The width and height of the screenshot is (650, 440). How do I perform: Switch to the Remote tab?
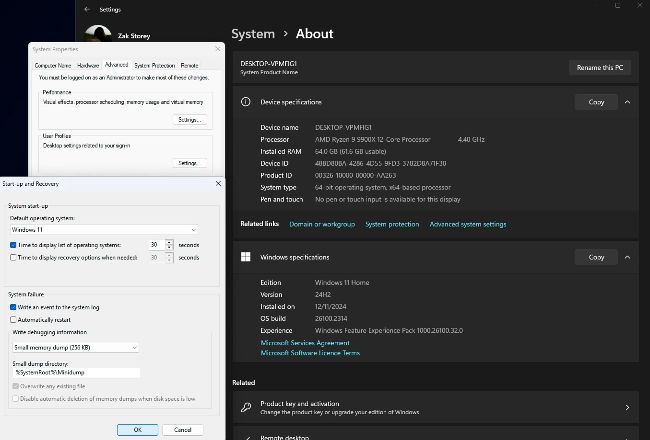pos(189,66)
